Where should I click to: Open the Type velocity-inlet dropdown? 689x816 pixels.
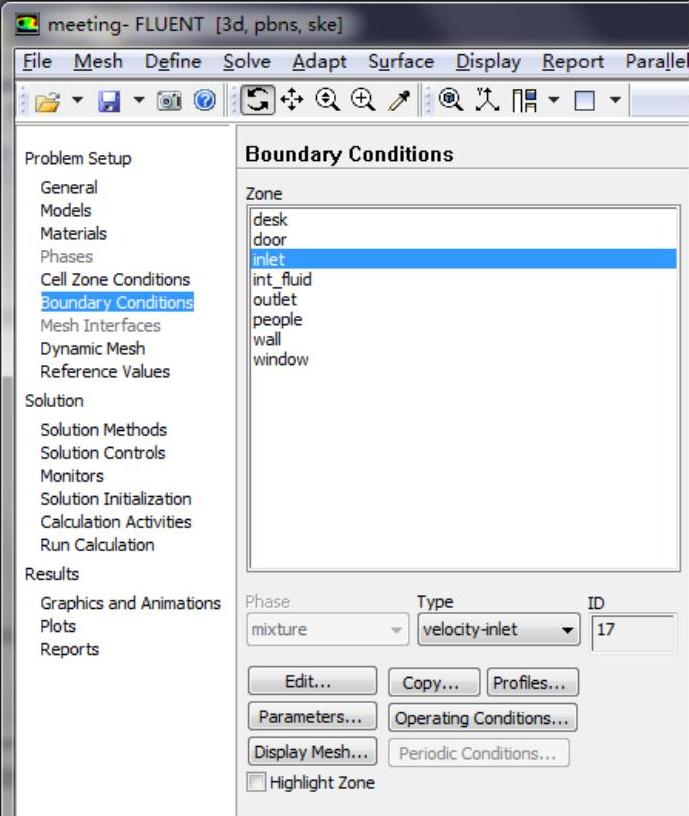499,631
